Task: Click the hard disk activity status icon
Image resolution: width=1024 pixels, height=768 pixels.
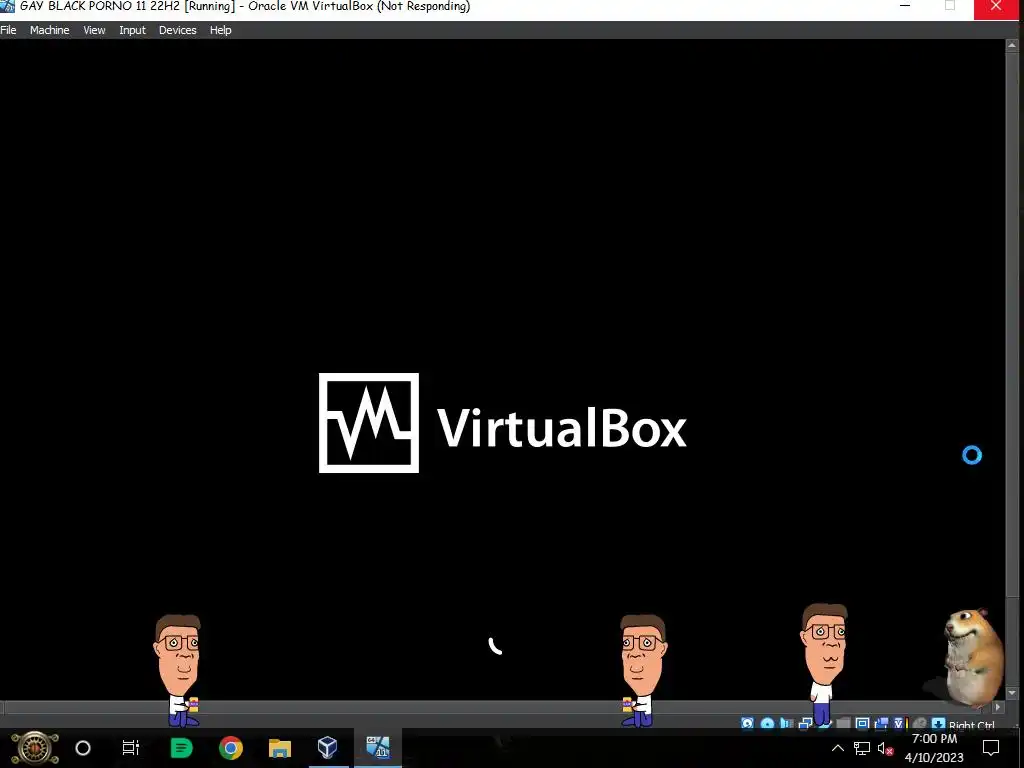Action: click(747, 724)
